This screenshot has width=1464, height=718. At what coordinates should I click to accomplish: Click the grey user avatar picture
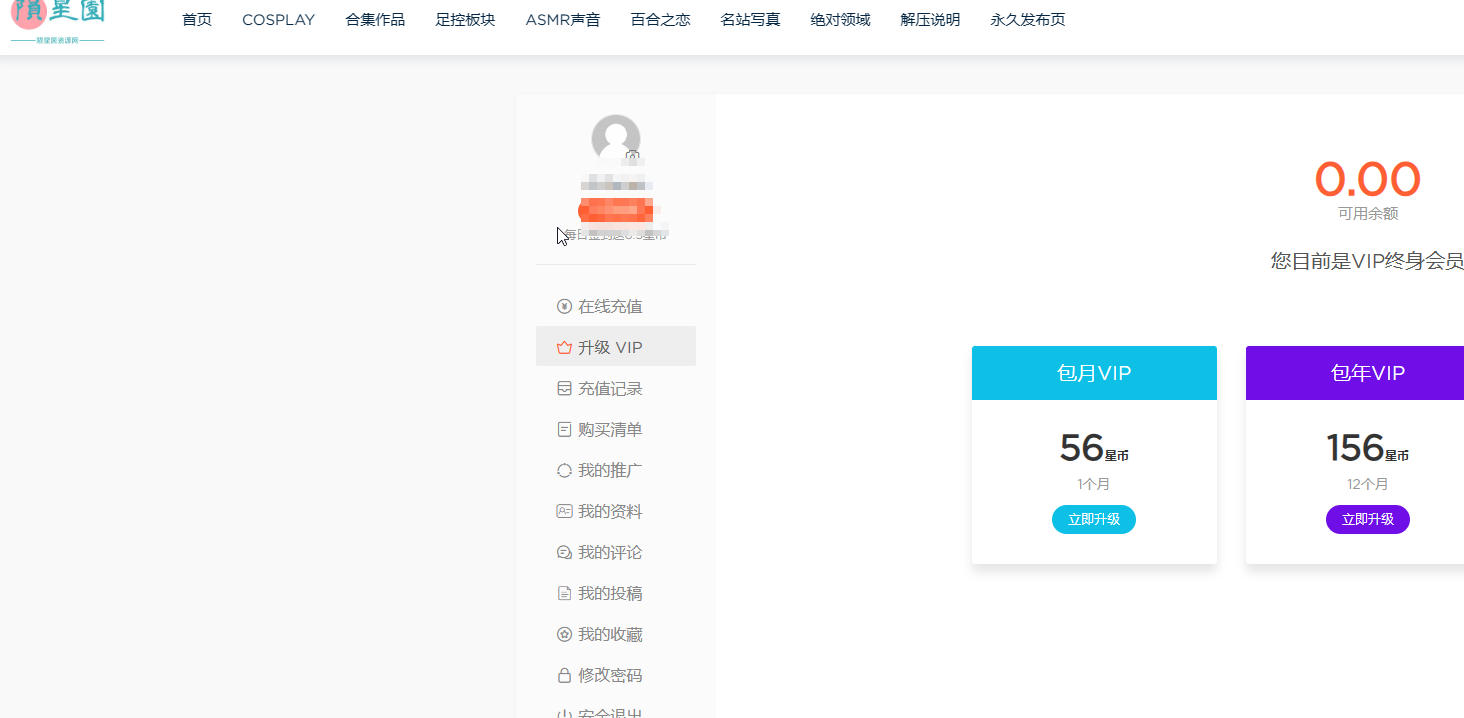(x=616, y=139)
